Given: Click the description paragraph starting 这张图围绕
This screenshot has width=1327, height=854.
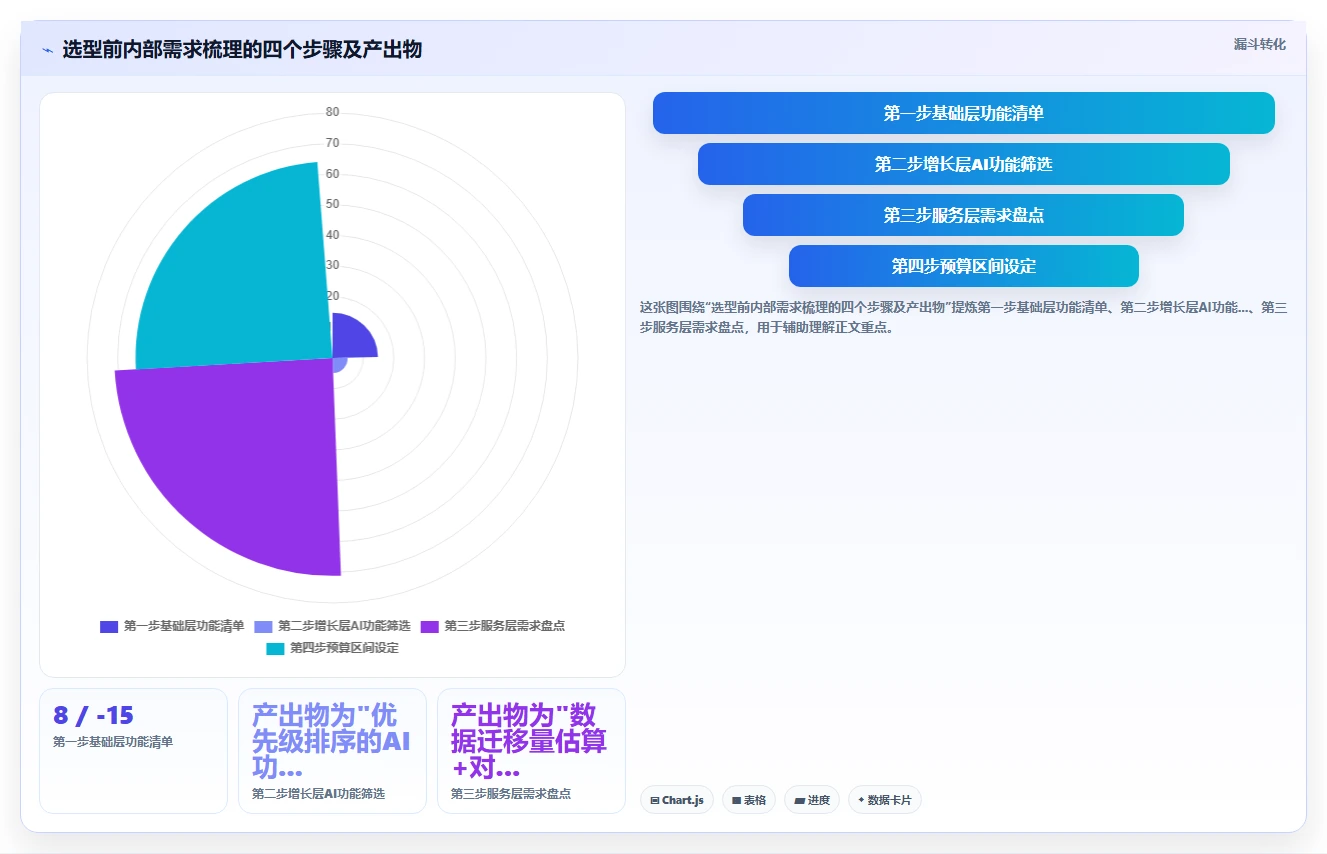Looking at the screenshot, I should 963,317.
